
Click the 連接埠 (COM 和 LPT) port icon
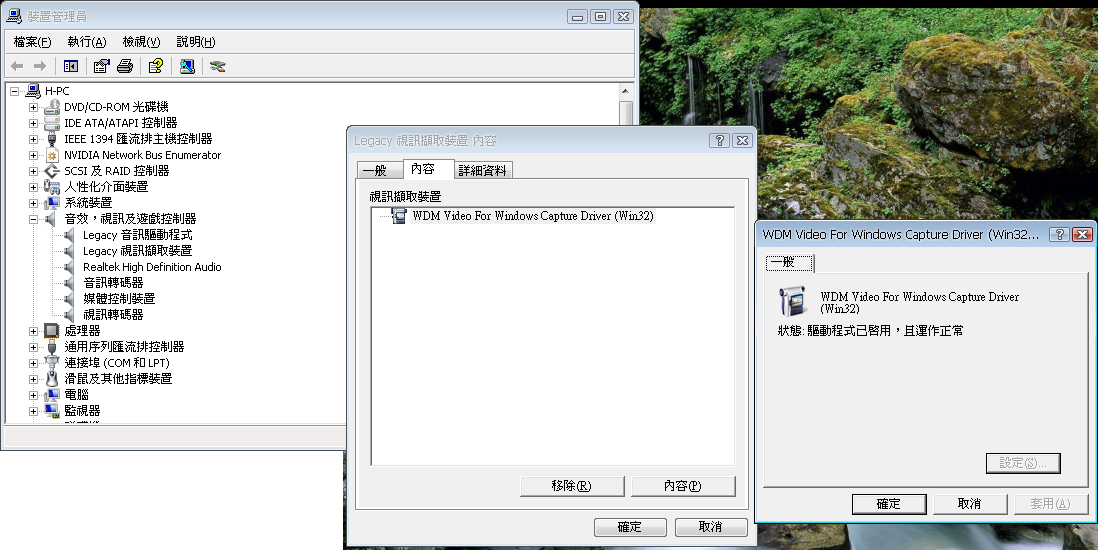(x=52, y=363)
